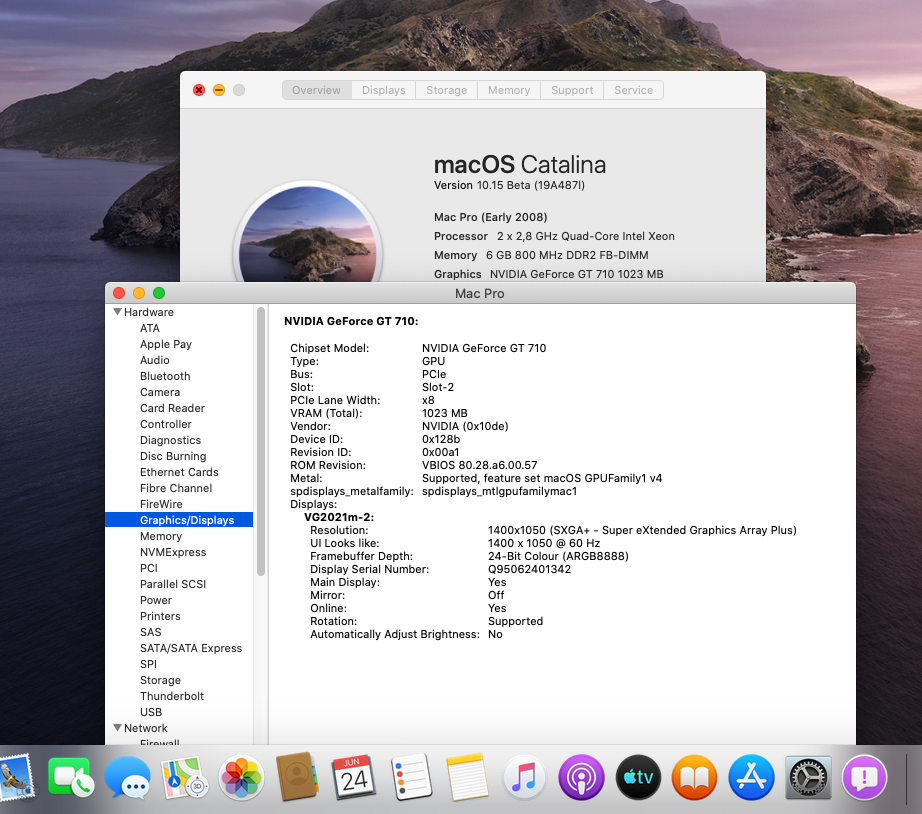Select NVMExpress in the sidebar
This screenshot has height=814, width=922.
click(x=173, y=552)
